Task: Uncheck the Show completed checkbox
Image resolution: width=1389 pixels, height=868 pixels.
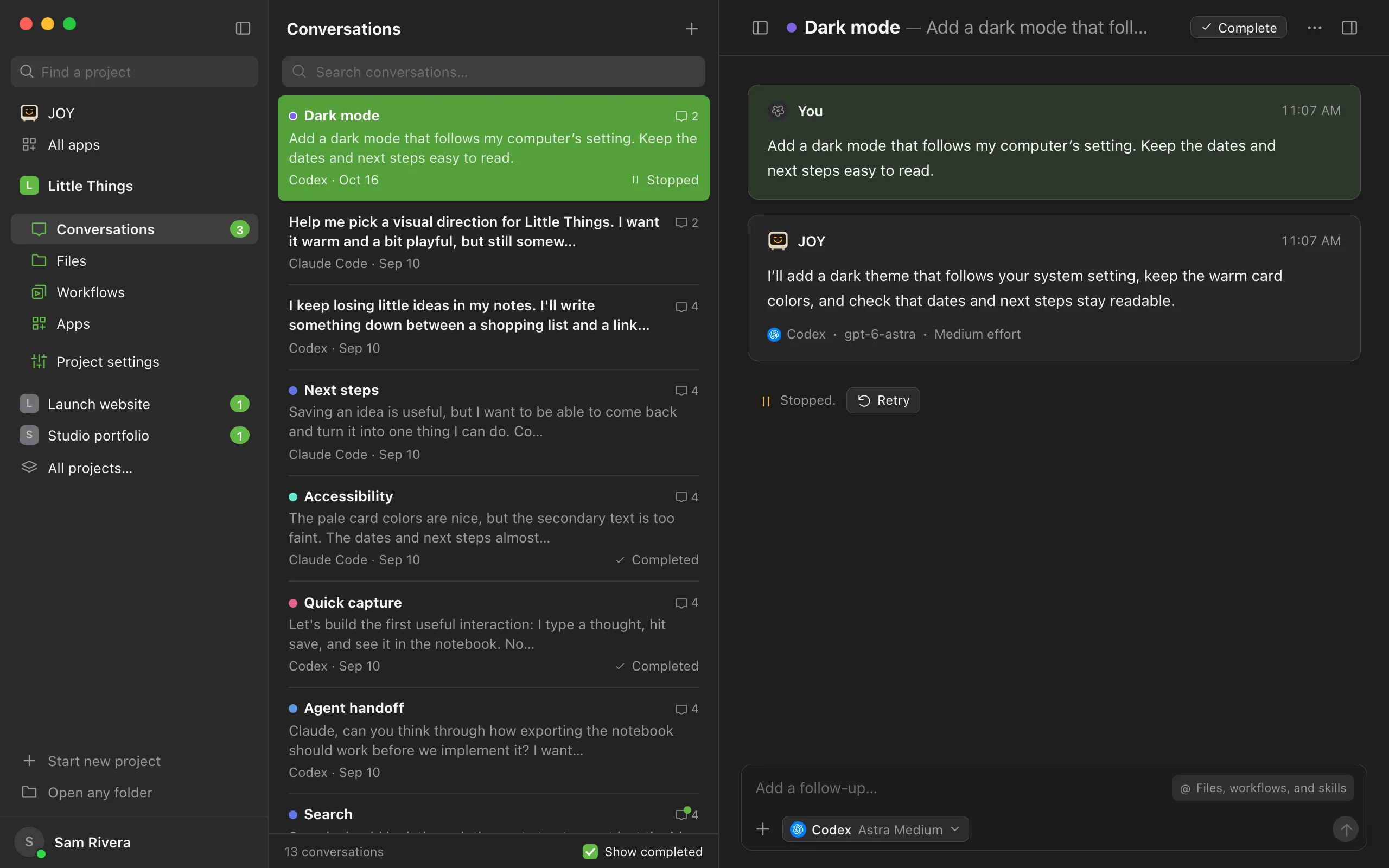Action: point(590,851)
